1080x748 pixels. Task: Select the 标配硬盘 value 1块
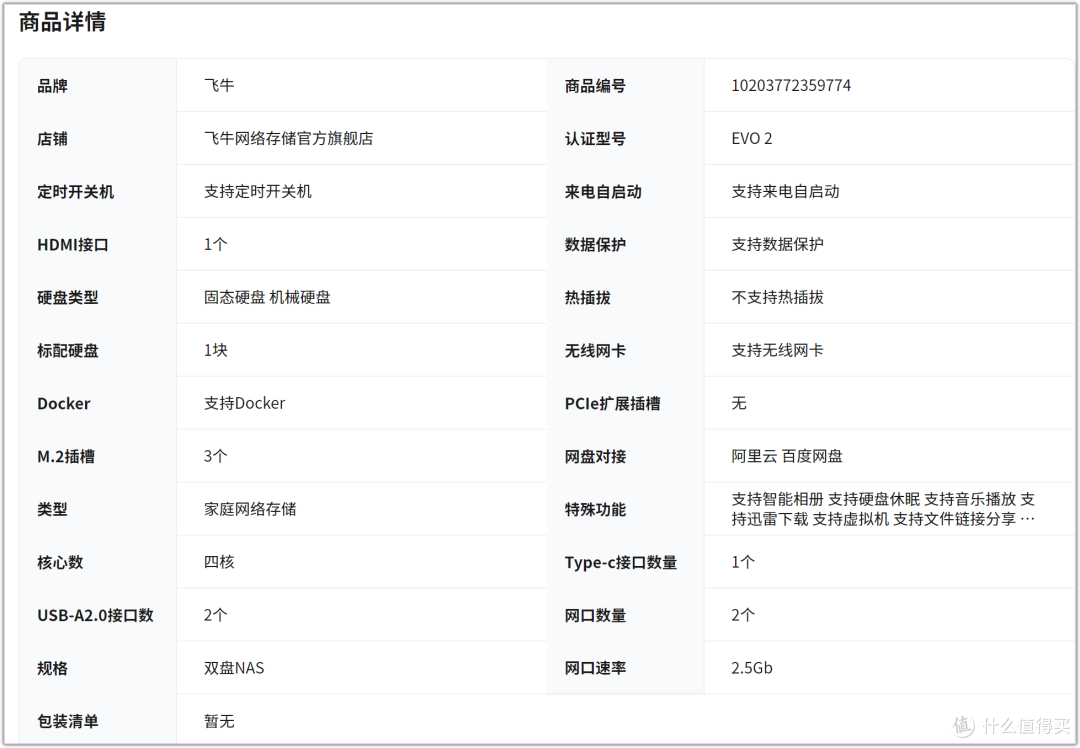coord(216,351)
